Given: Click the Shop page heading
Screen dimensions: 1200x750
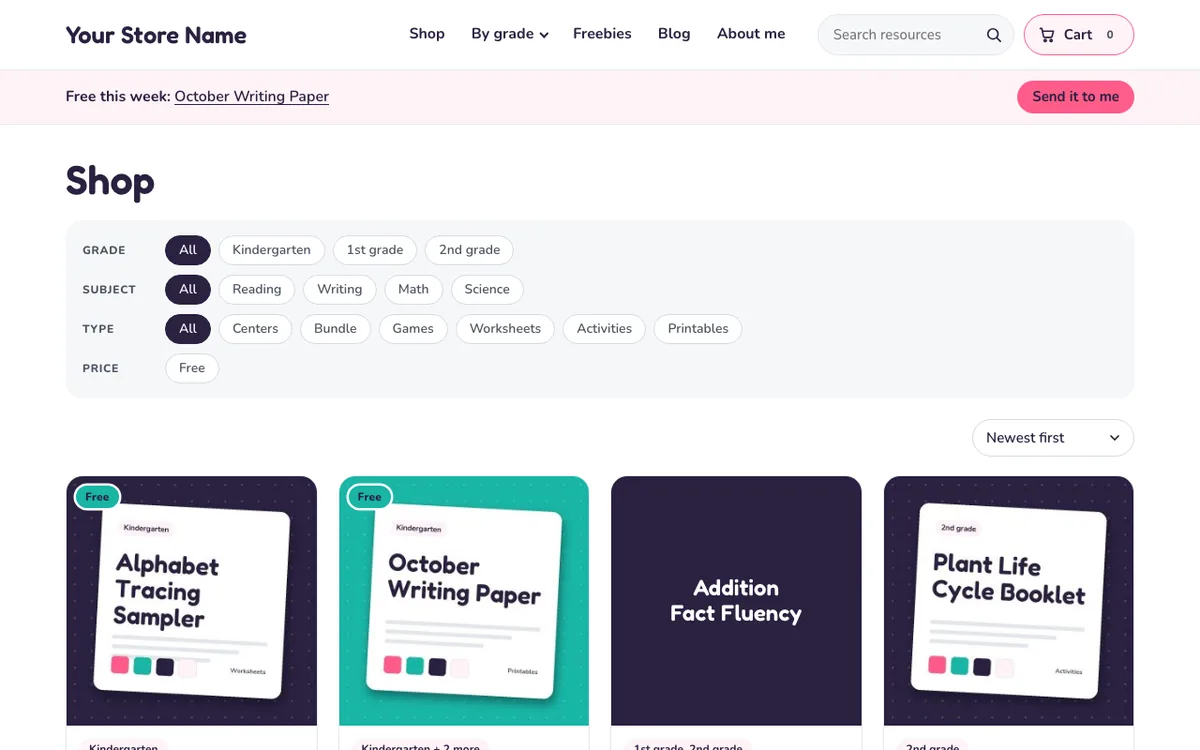Looking at the screenshot, I should point(110,182).
